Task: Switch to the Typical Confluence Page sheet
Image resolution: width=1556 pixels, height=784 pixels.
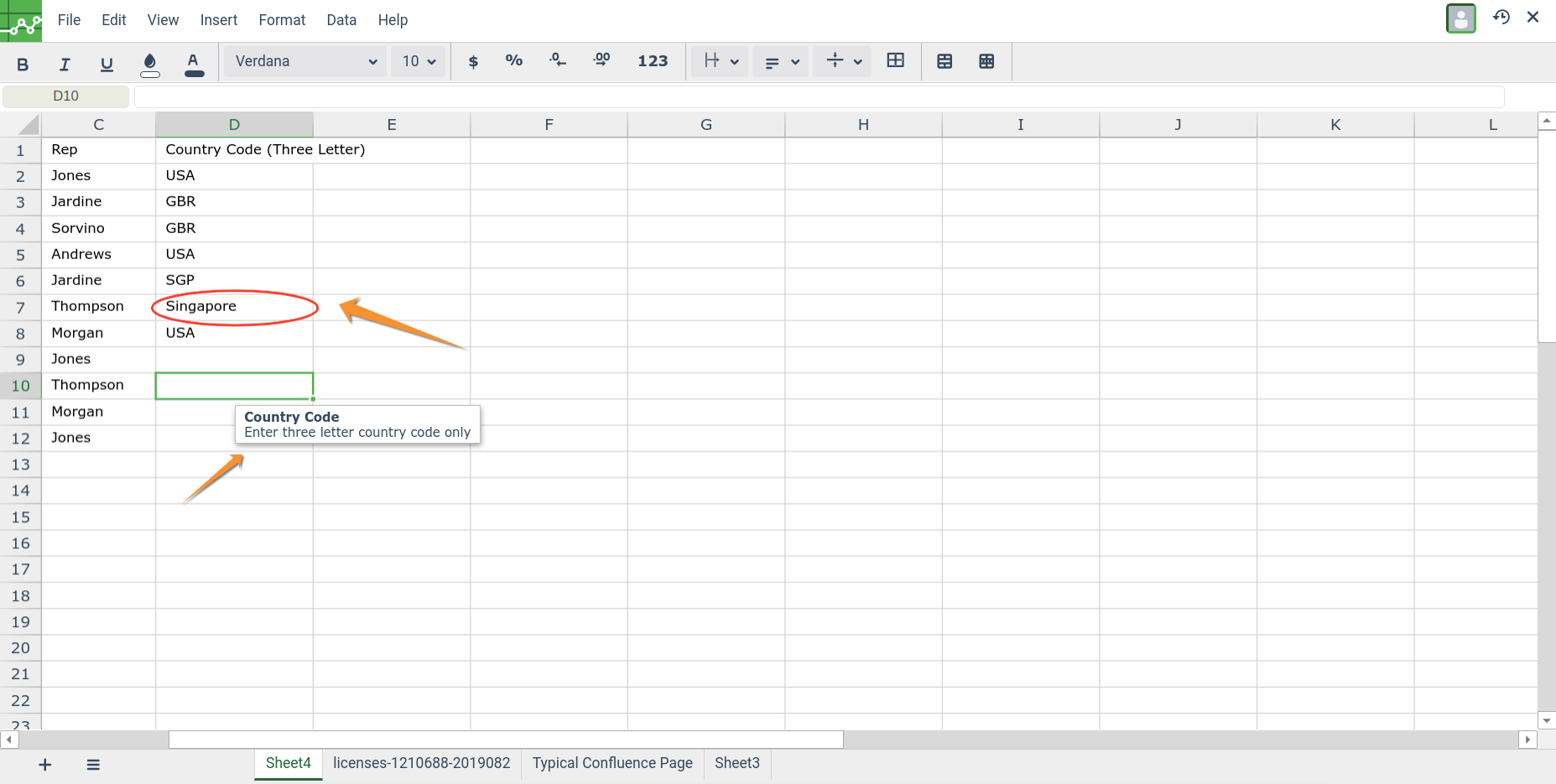Action: [x=612, y=763]
